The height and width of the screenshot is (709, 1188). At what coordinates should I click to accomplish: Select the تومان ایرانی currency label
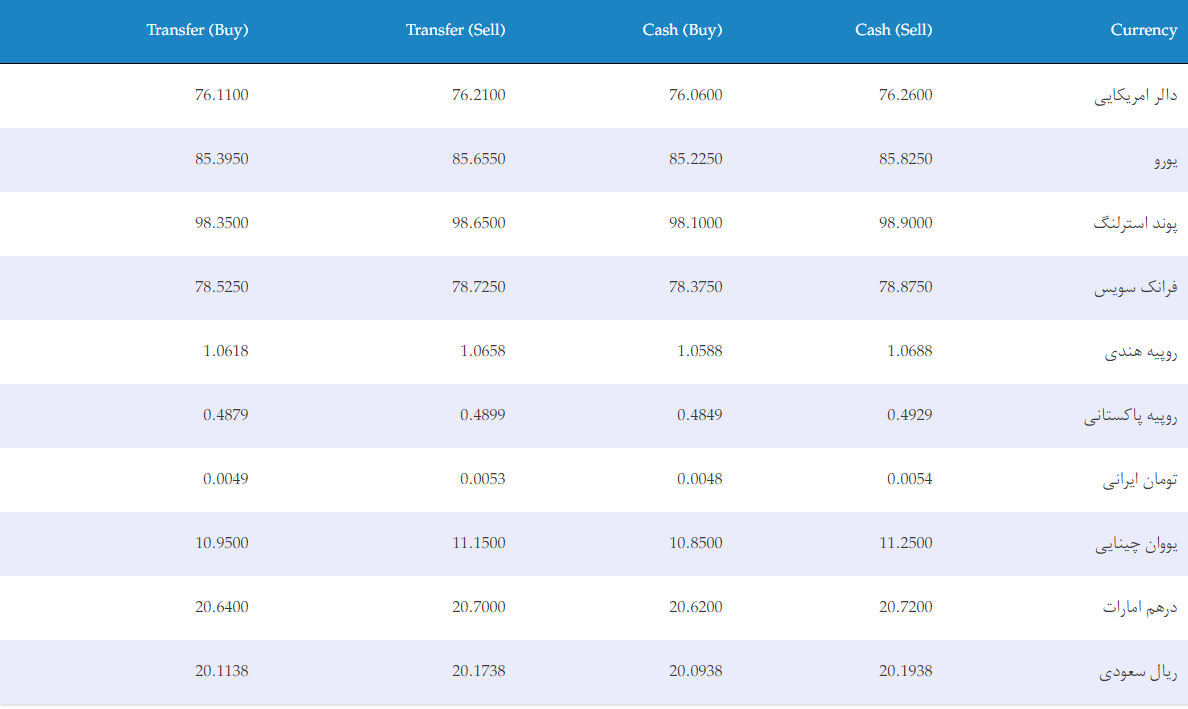[x=1140, y=479]
